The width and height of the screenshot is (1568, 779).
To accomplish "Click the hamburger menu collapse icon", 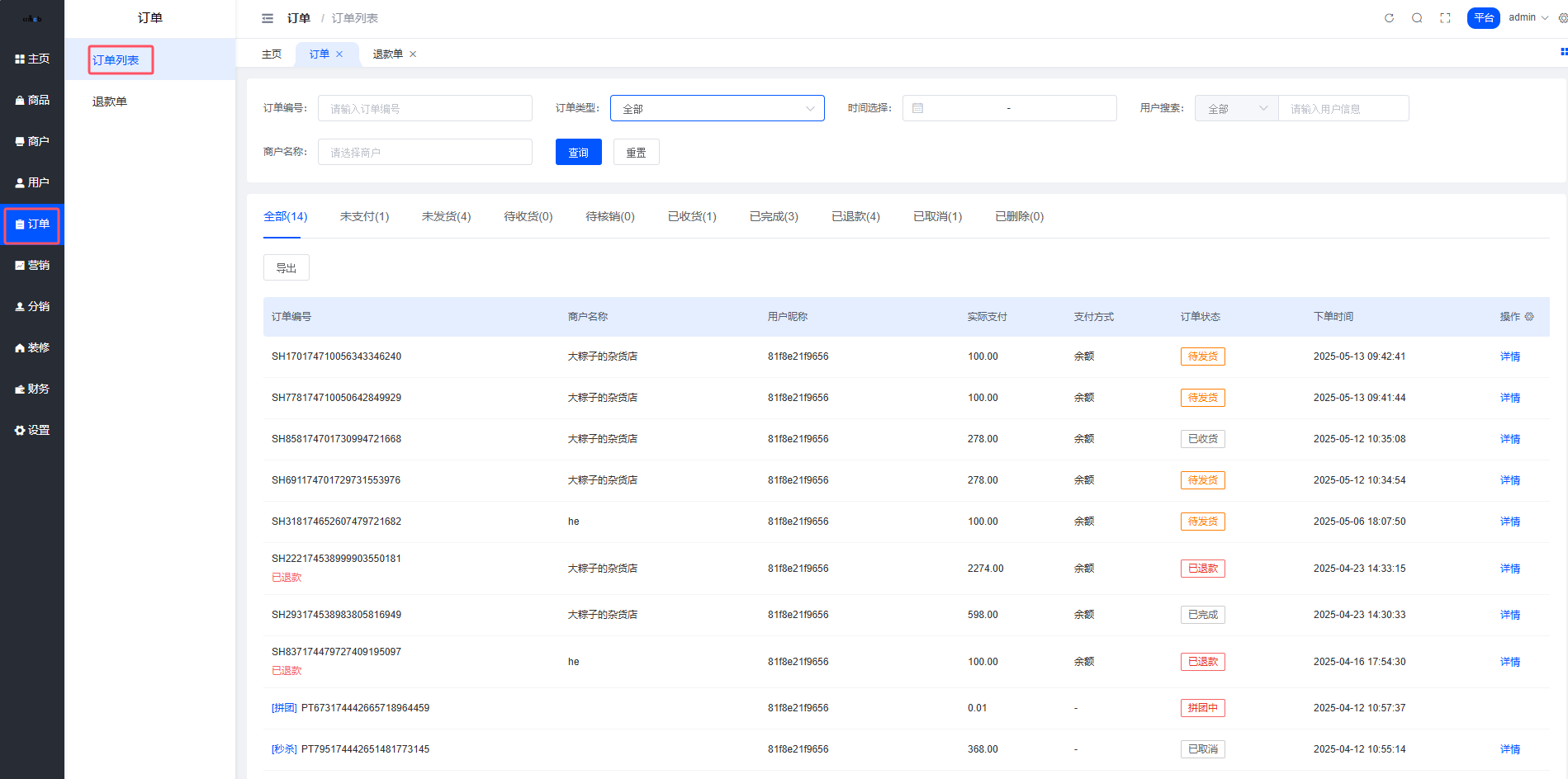I will pyautogui.click(x=268, y=18).
